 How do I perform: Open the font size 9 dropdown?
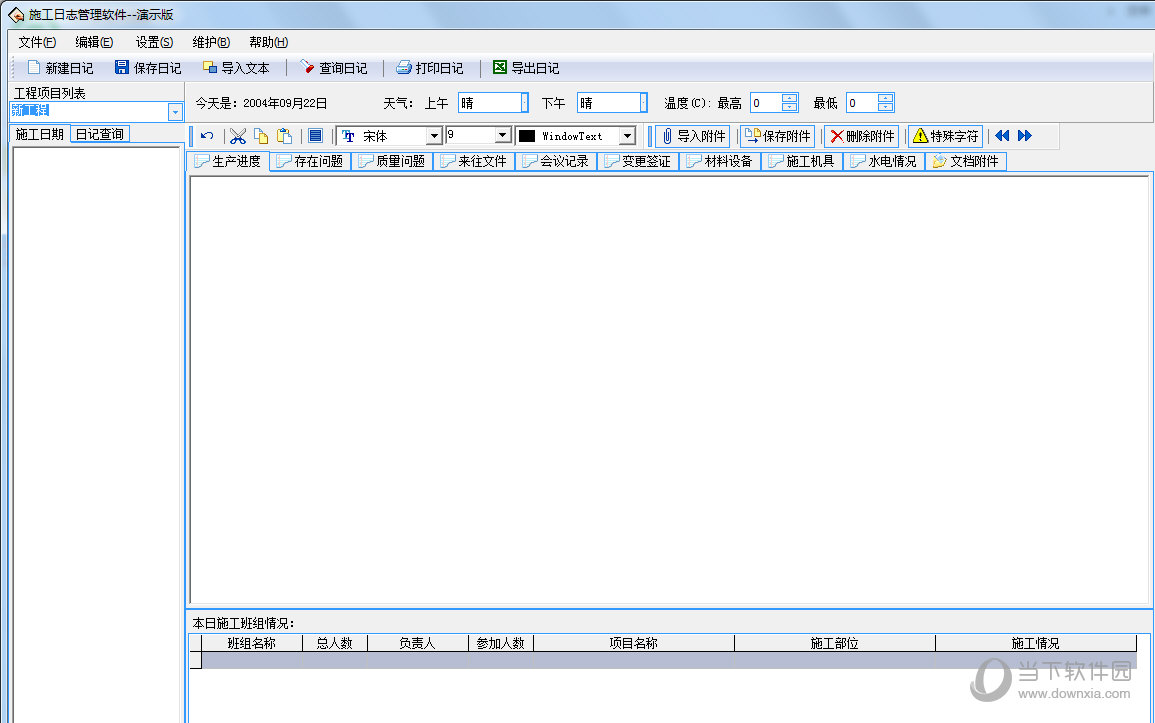point(502,135)
